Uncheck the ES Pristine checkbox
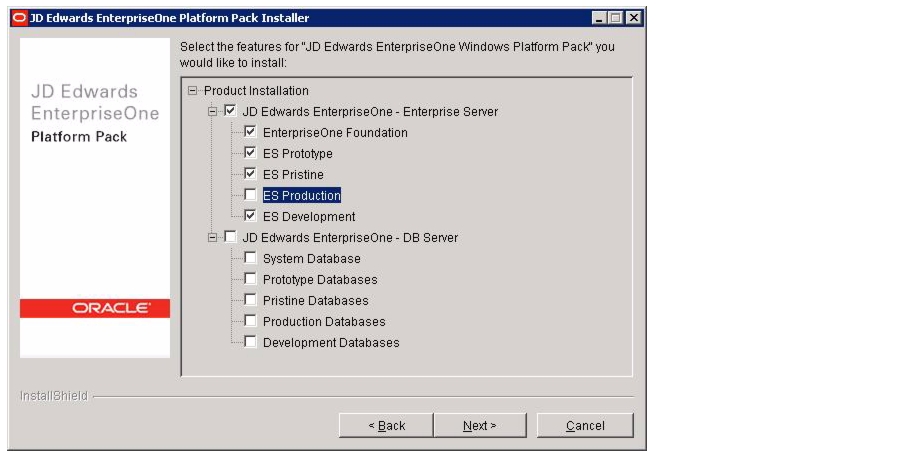Image resolution: width=900 pixels, height=460 pixels. [x=250, y=173]
